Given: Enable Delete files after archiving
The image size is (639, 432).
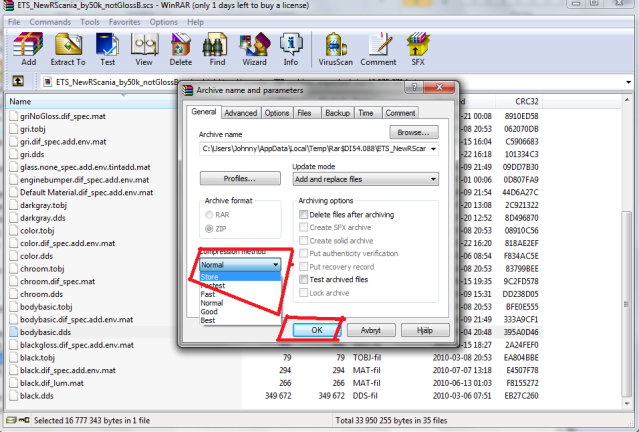Looking at the screenshot, I should click(303, 214).
